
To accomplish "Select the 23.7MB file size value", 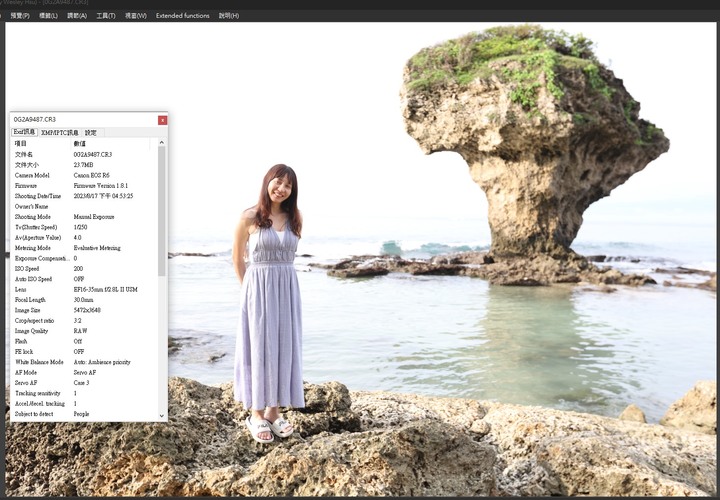I will tap(83, 165).
